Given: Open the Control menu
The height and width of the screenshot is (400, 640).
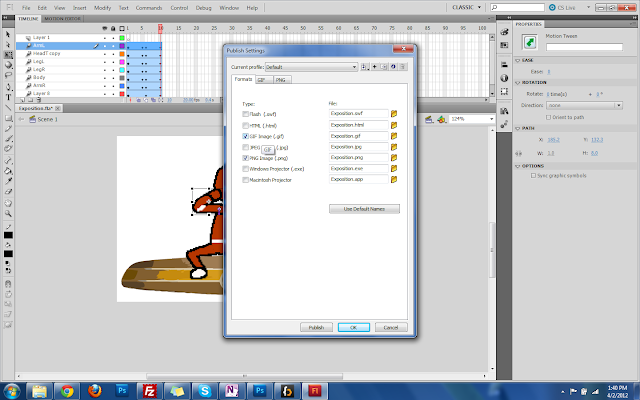Looking at the screenshot, I should point(179,8).
